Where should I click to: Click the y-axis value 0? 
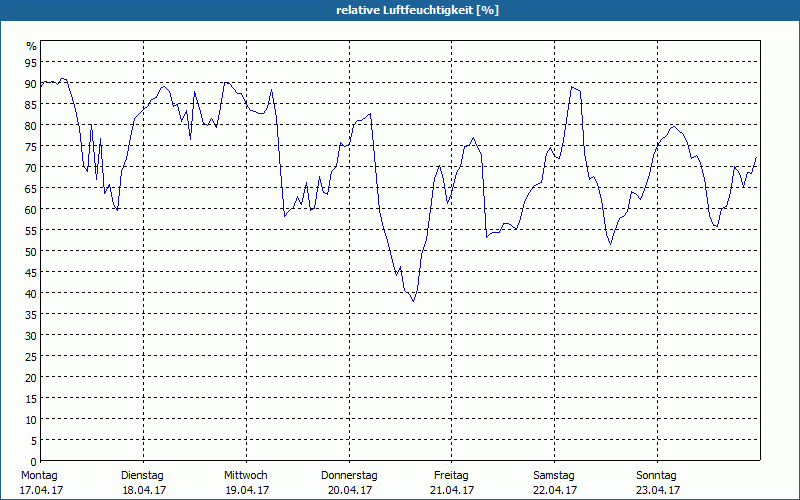click(x=34, y=462)
